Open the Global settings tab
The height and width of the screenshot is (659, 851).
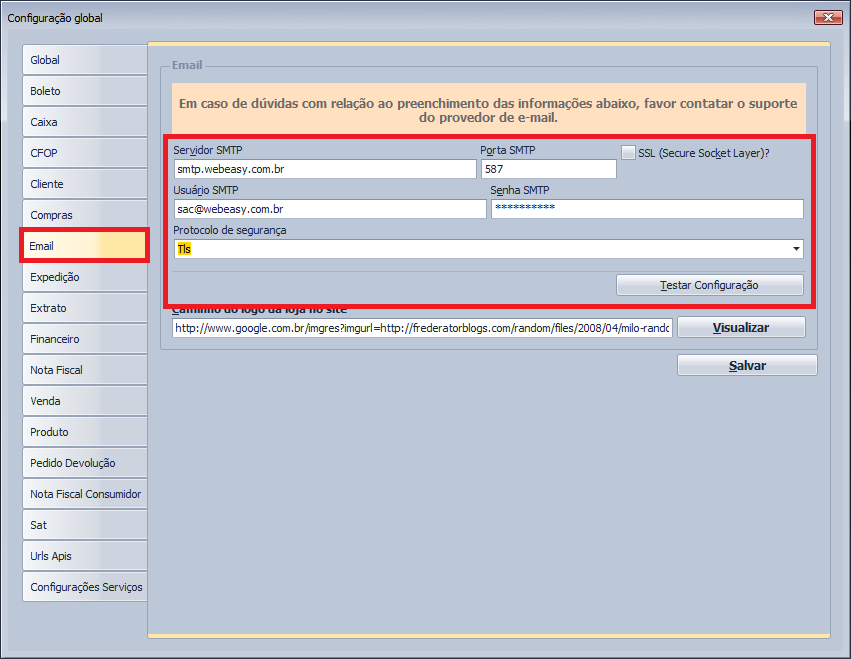point(84,60)
